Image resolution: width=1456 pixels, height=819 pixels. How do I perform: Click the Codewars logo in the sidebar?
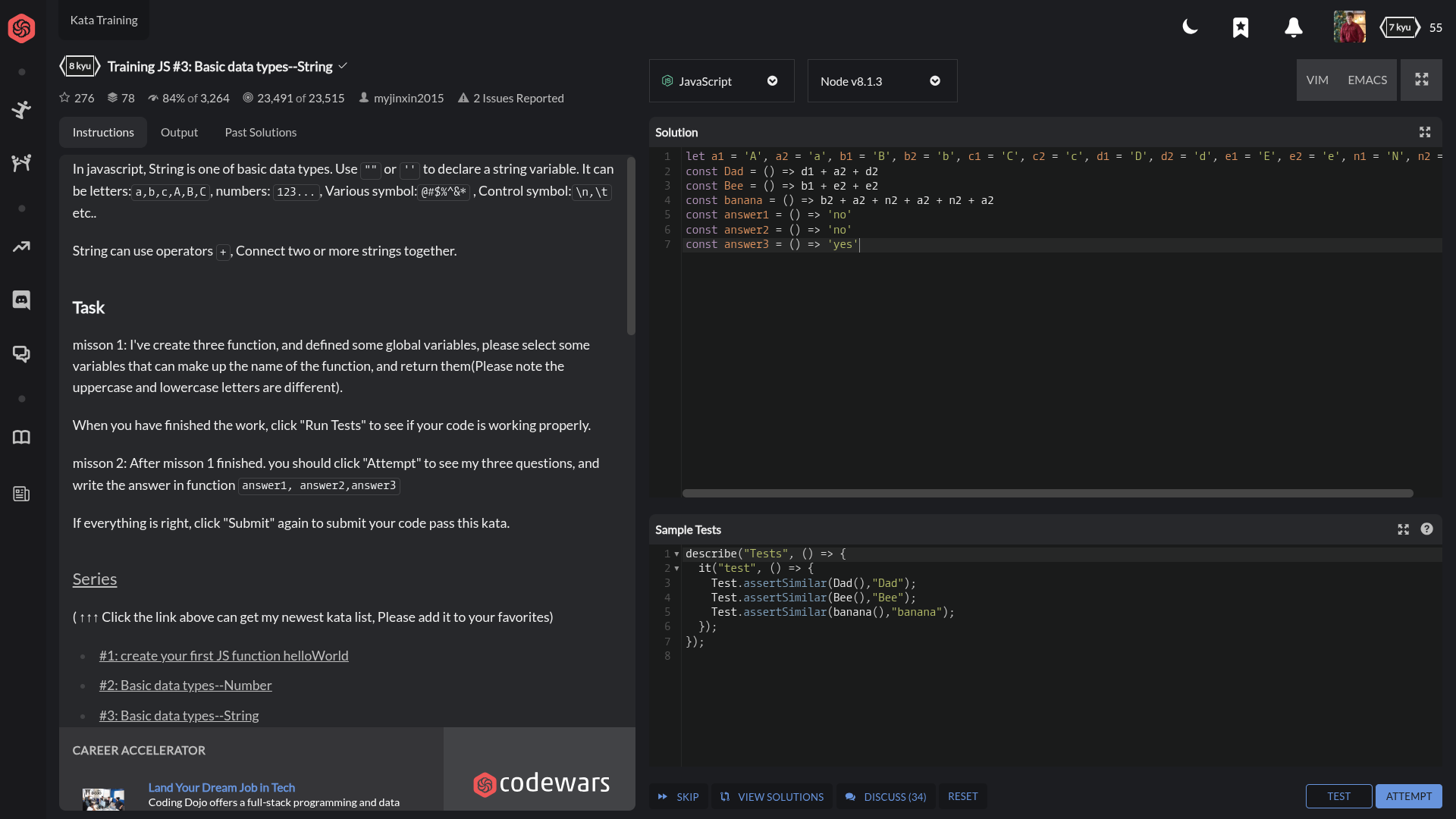pos(20,28)
